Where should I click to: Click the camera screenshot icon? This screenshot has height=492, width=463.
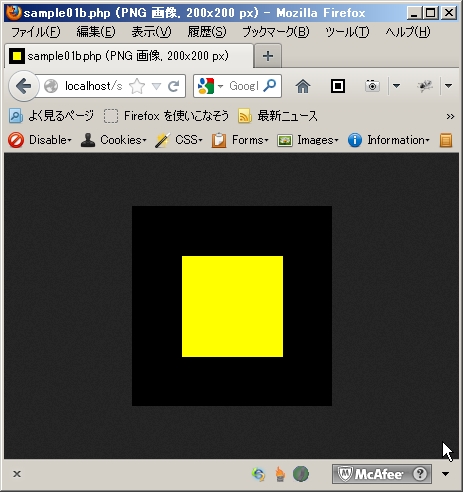[372, 86]
